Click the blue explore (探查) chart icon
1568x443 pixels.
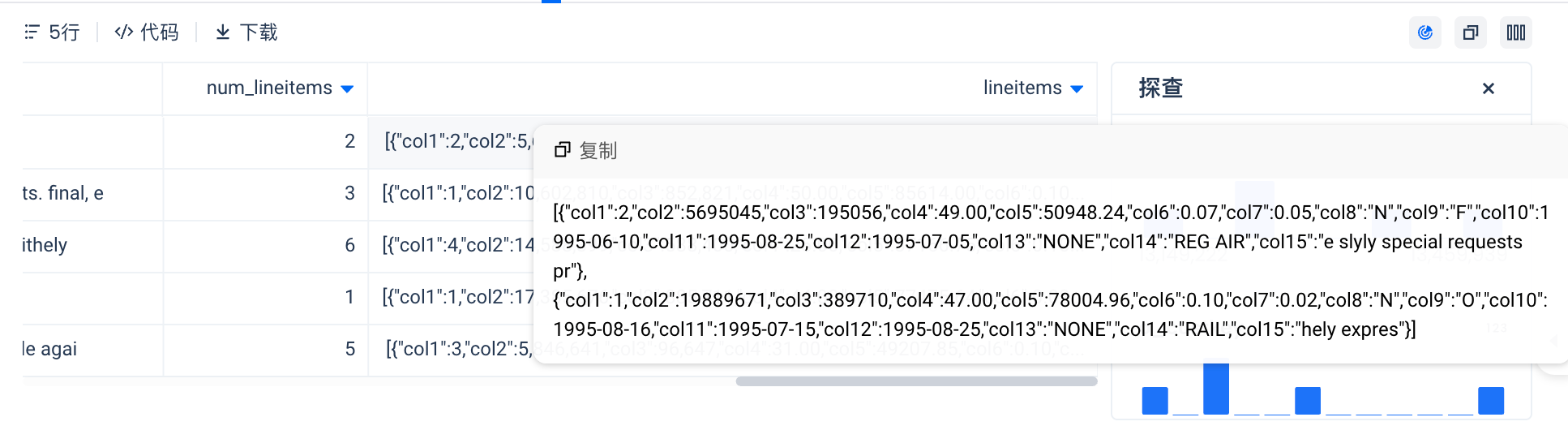1424,32
